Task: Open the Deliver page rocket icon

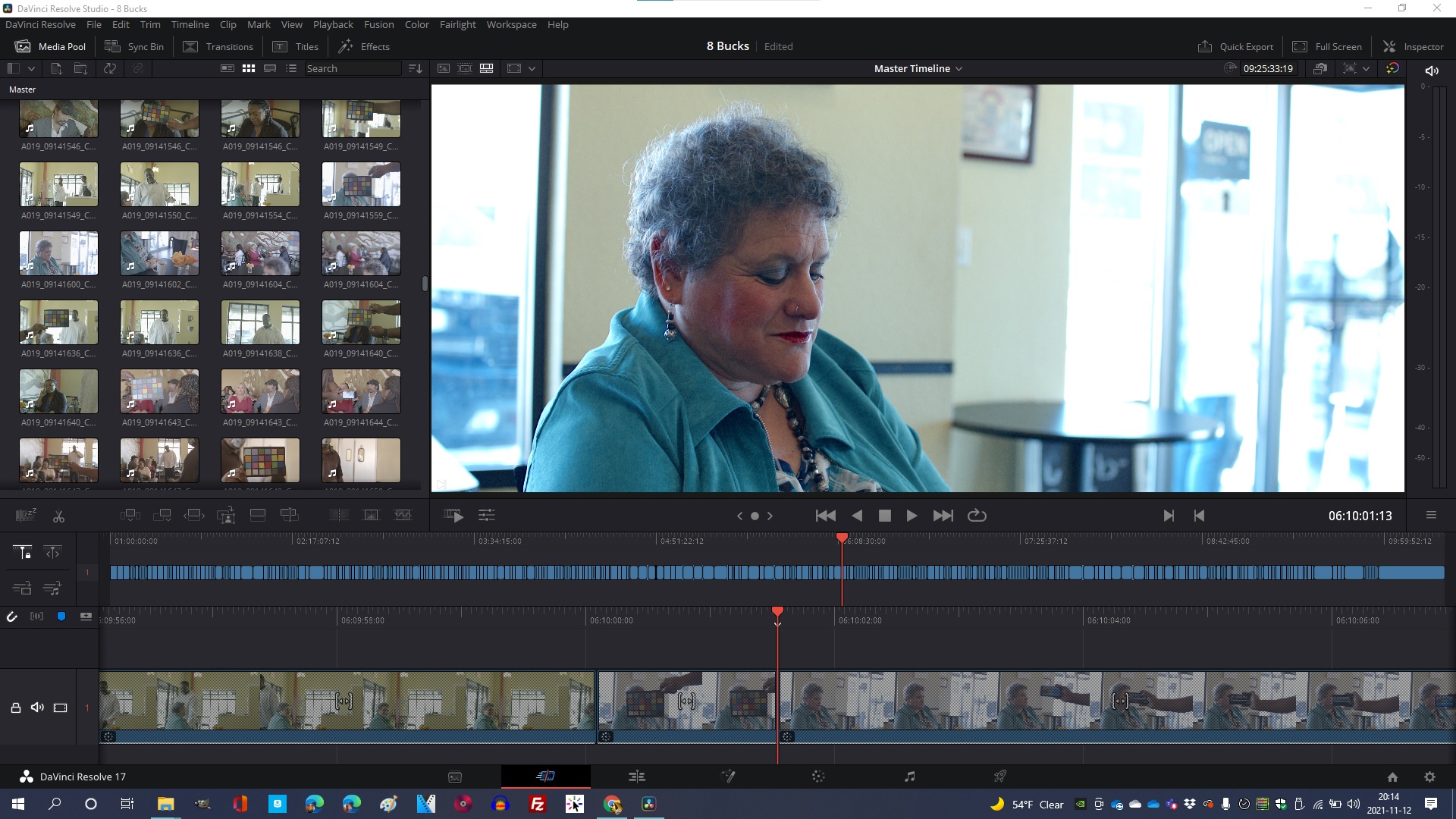Action: (x=999, y=777)
